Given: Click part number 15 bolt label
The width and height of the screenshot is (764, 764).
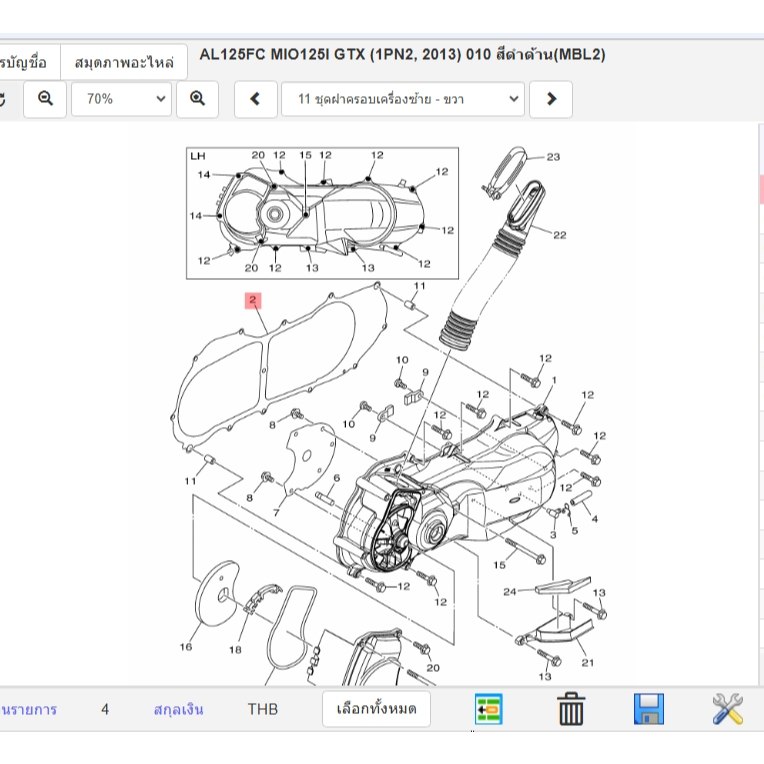Looking at the screenshot, I should click(499, 565).
